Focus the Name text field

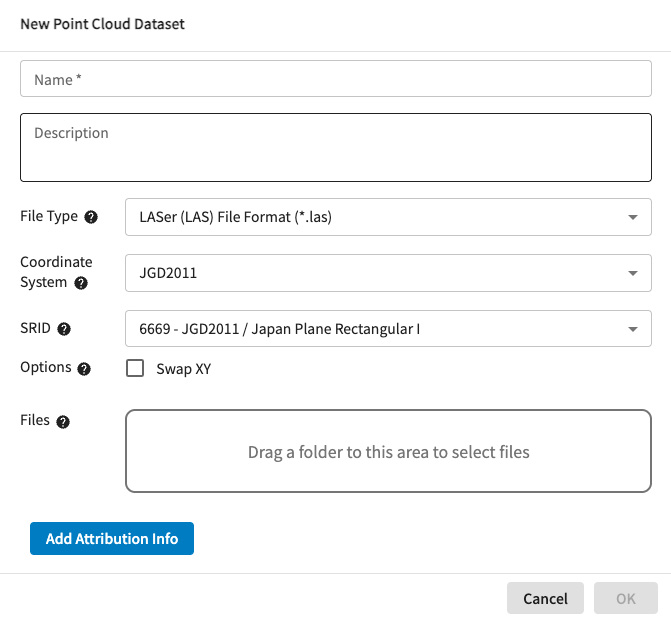[x=336, y=79]
